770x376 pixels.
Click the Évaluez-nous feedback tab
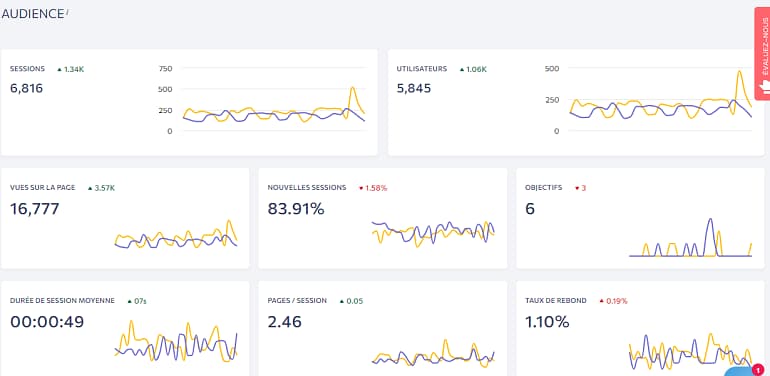point(762,53)
